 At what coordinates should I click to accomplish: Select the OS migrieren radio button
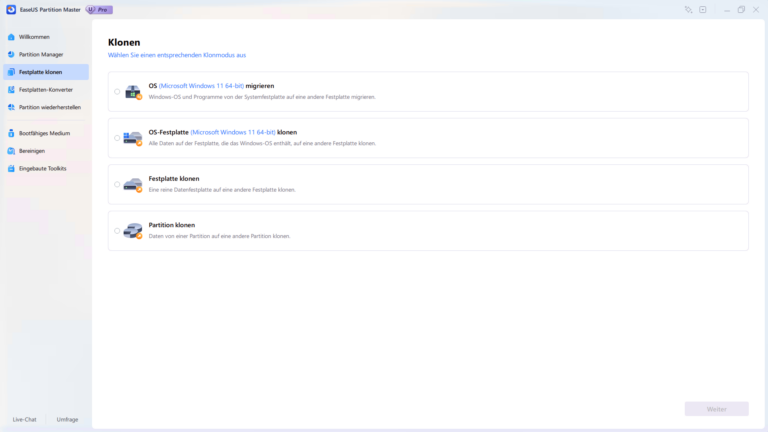tap(117, 92)
